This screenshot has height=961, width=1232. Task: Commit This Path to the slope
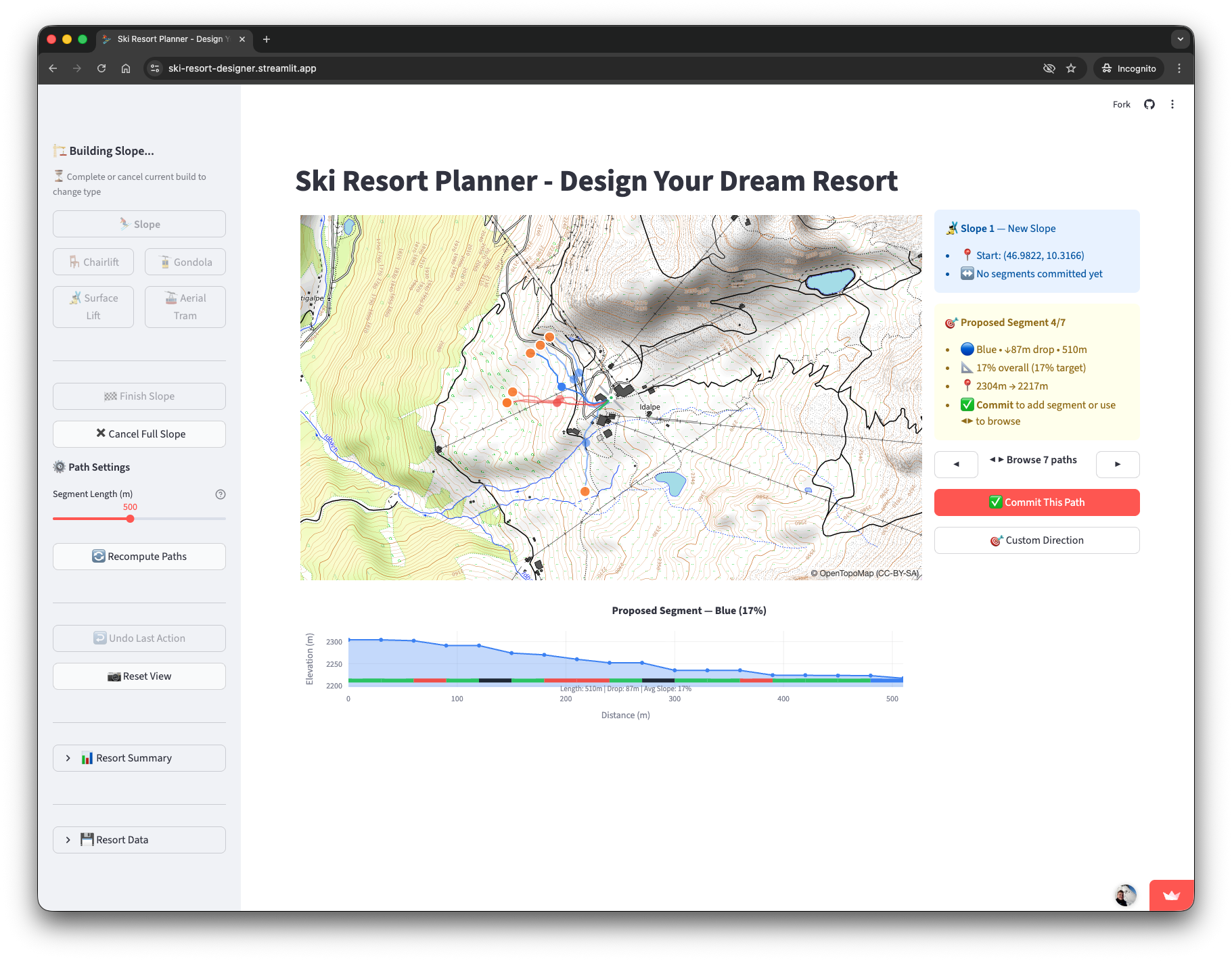click(1036, 502)
